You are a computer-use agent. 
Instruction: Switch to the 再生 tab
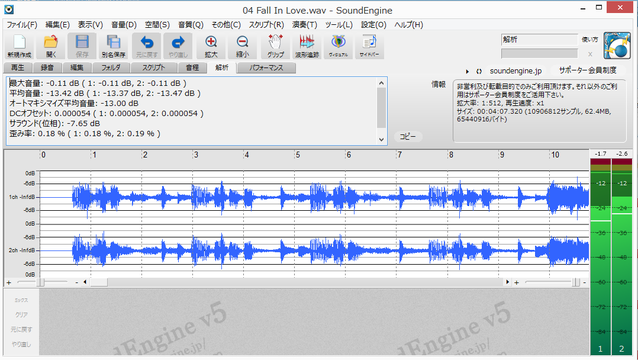pyautogui.click(x=17, y=68)
